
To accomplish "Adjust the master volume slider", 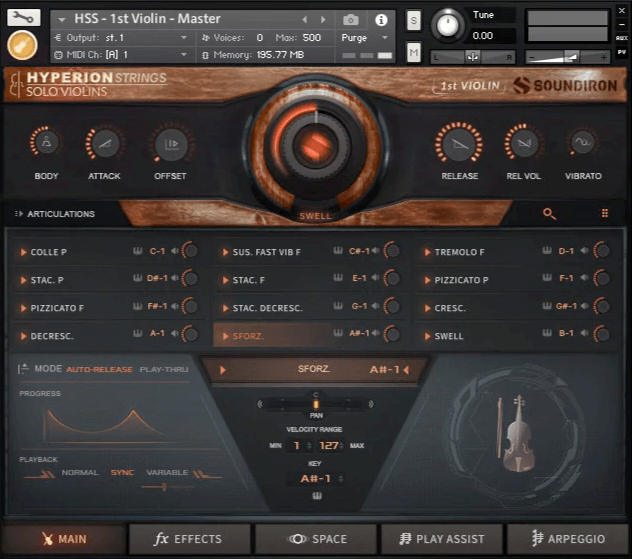I will click(x=568, y=57).
